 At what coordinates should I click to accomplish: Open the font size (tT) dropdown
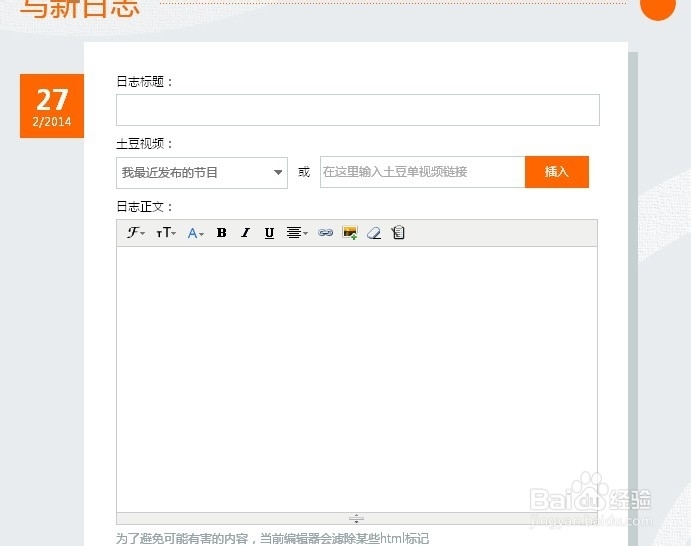(x=166, y=232)
